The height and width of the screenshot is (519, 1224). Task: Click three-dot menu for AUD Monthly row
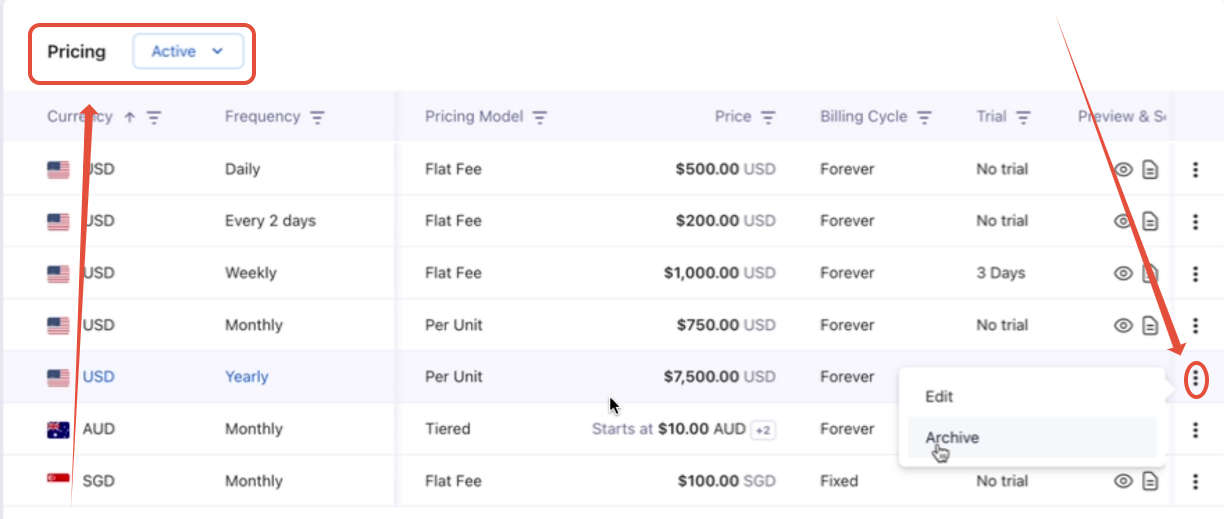click(1196, 429)
